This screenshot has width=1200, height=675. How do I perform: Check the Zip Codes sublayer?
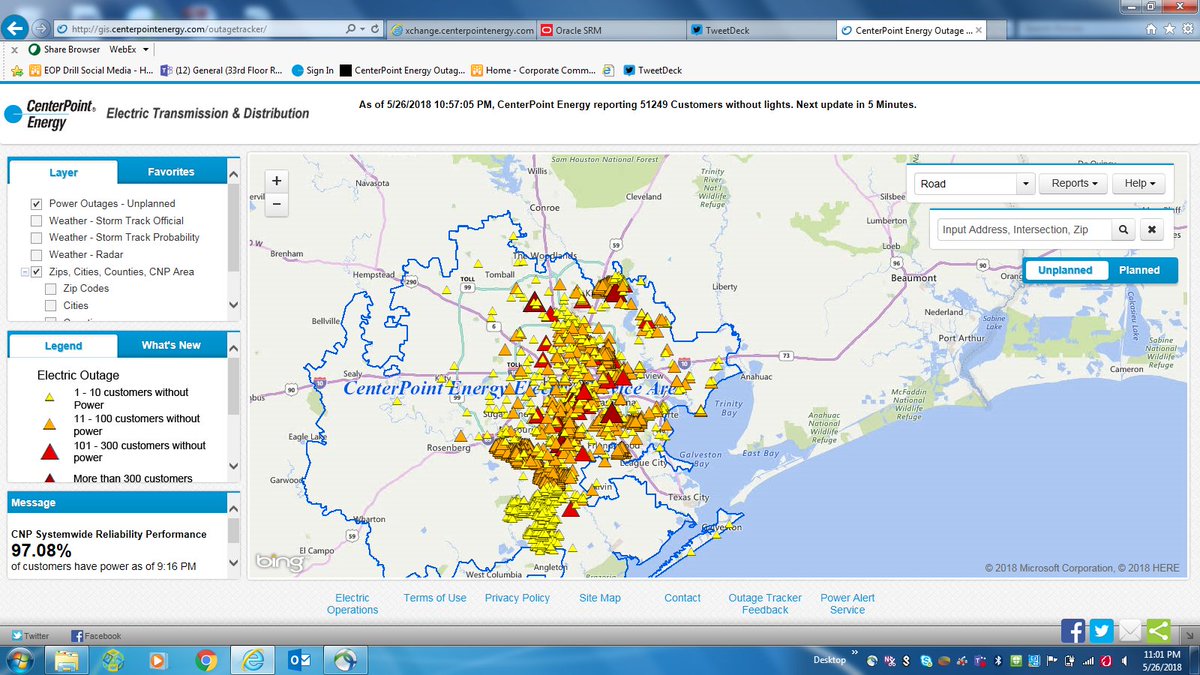[50, 289]
